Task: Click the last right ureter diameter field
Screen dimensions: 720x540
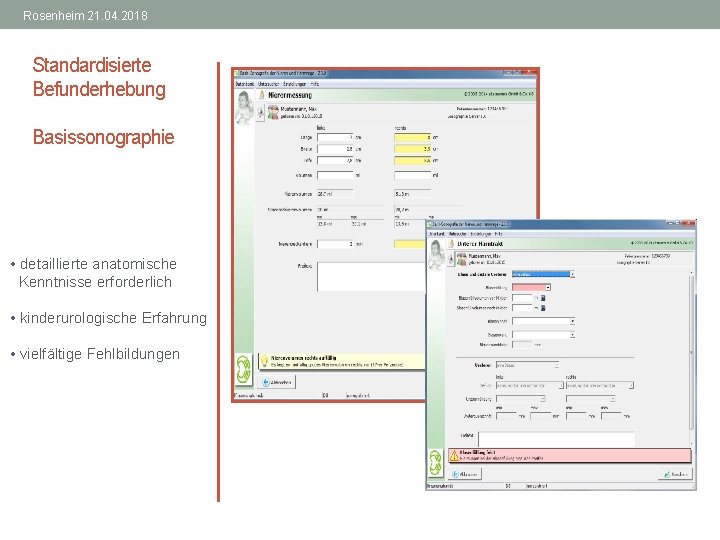Action: click(x=611, y=416)
